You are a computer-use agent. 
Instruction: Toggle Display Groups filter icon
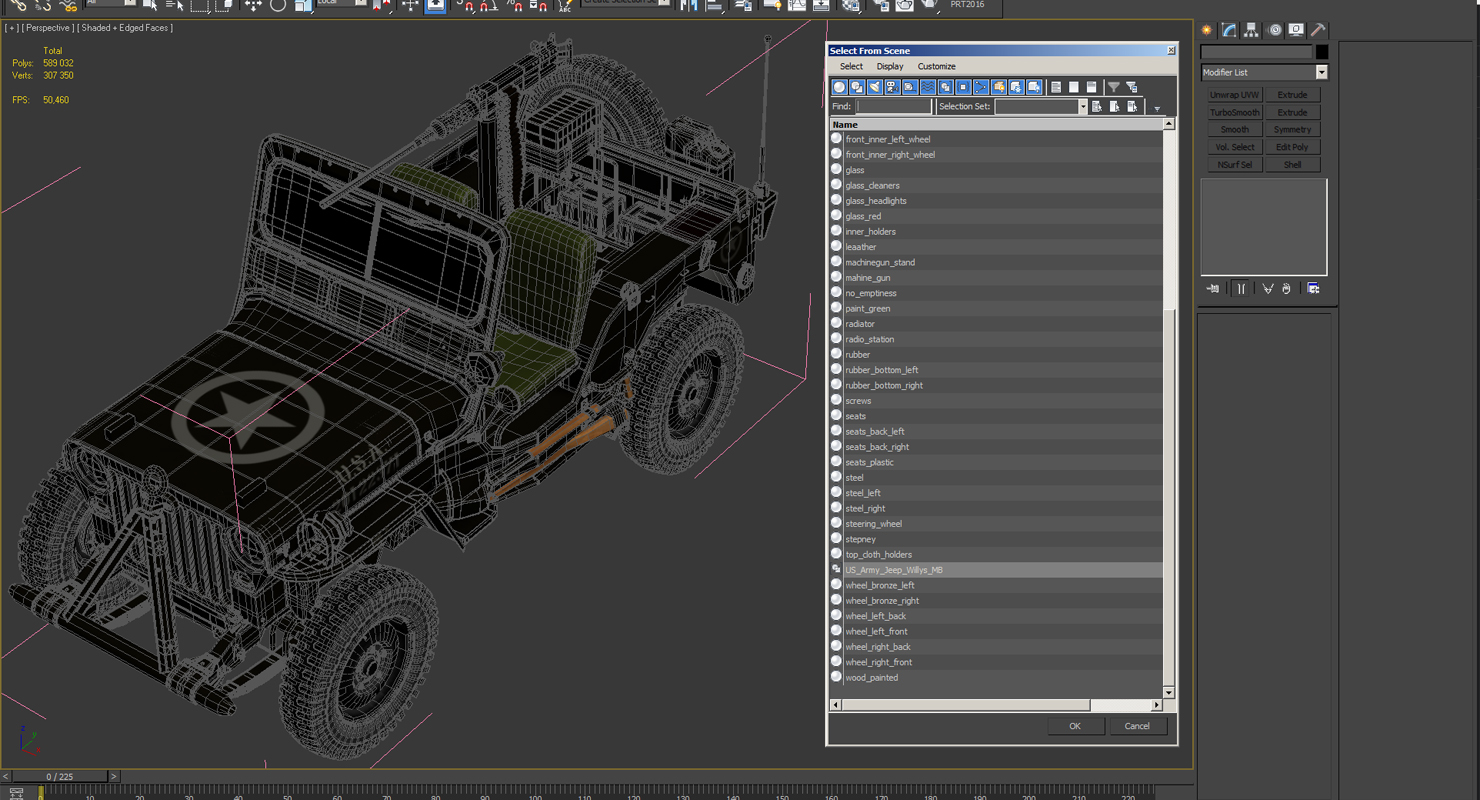point(945,87)
